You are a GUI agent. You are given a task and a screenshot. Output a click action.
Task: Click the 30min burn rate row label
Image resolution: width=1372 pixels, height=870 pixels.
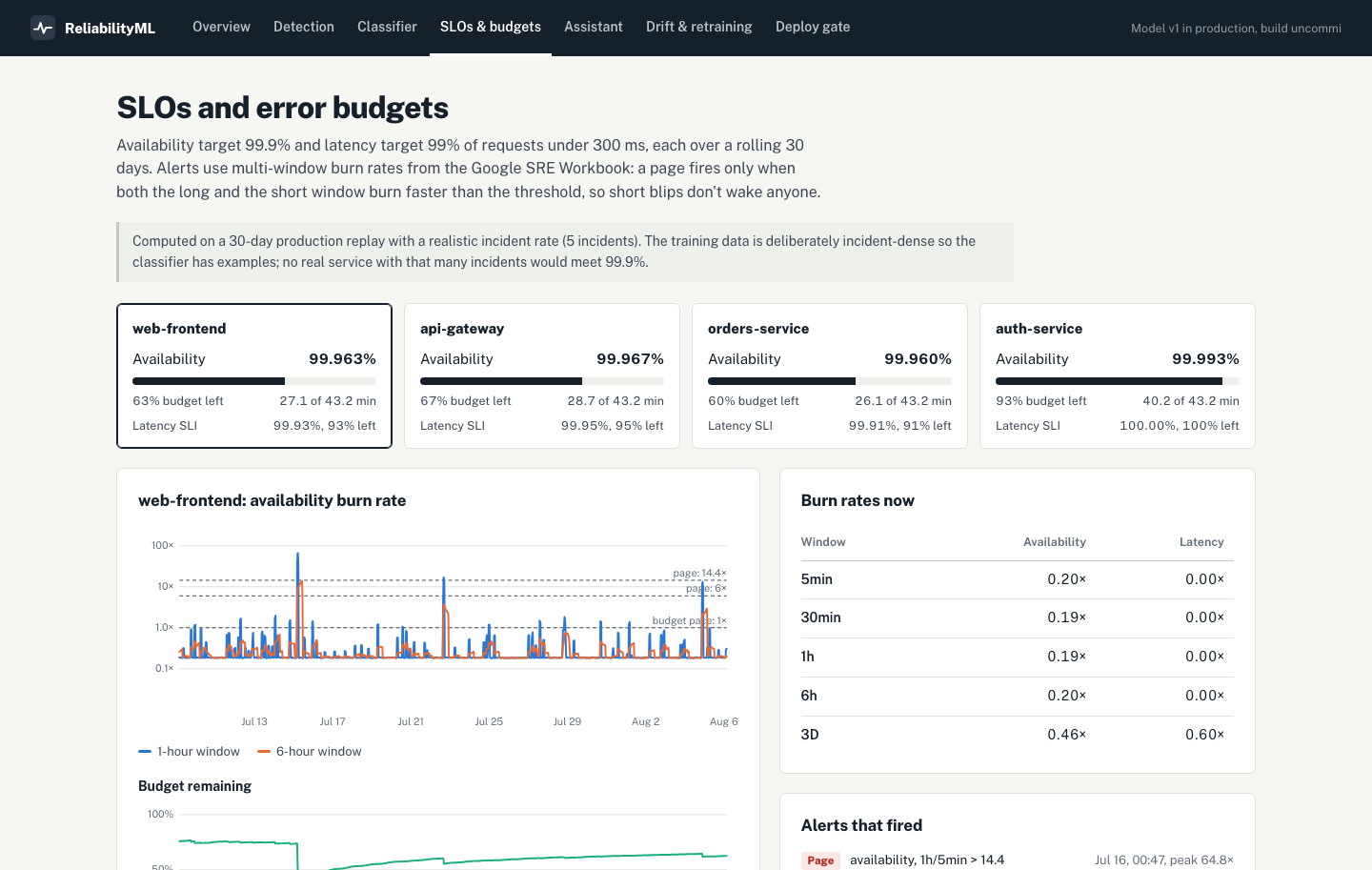[820, 617]
